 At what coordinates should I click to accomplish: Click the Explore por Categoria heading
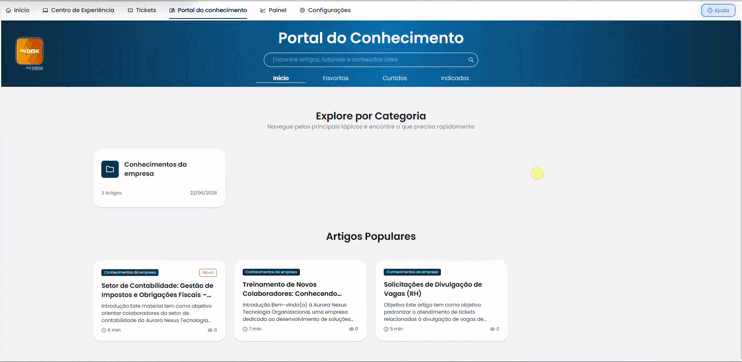pyautogui.click(x=371, y=116)
